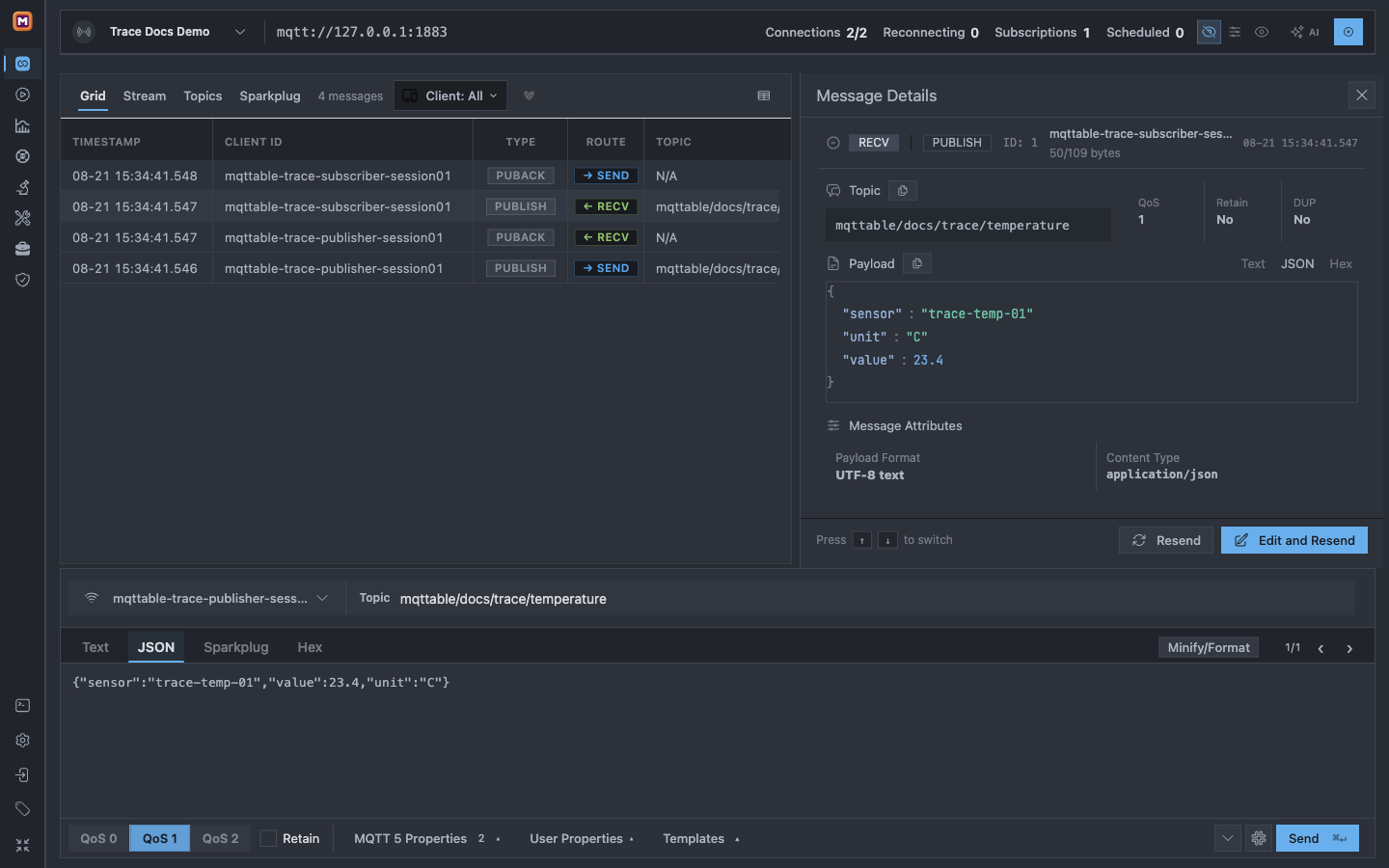
Task: Open the table layout icon above grid
Action: click(764, 95)
